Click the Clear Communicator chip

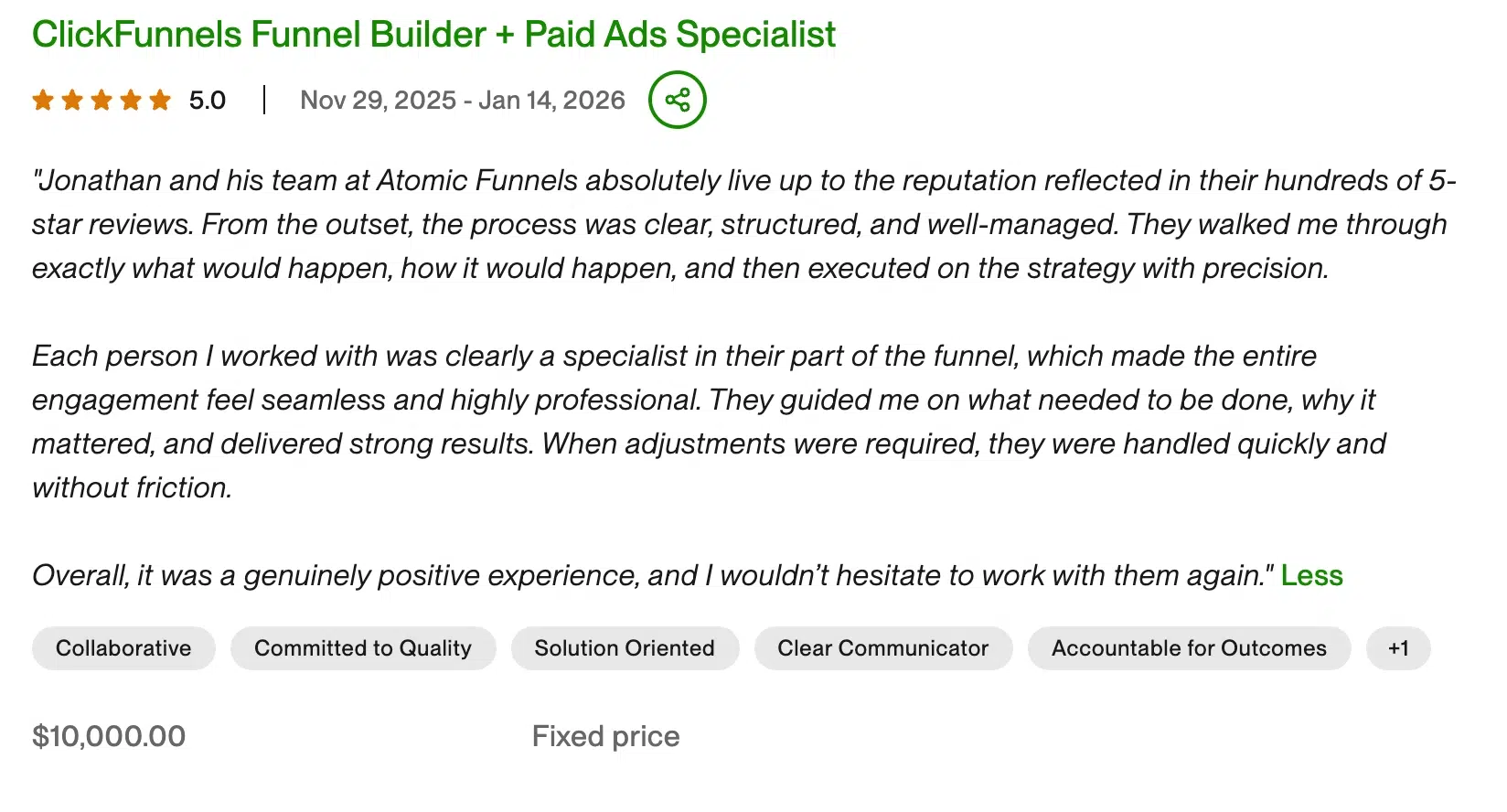(882, 648)
